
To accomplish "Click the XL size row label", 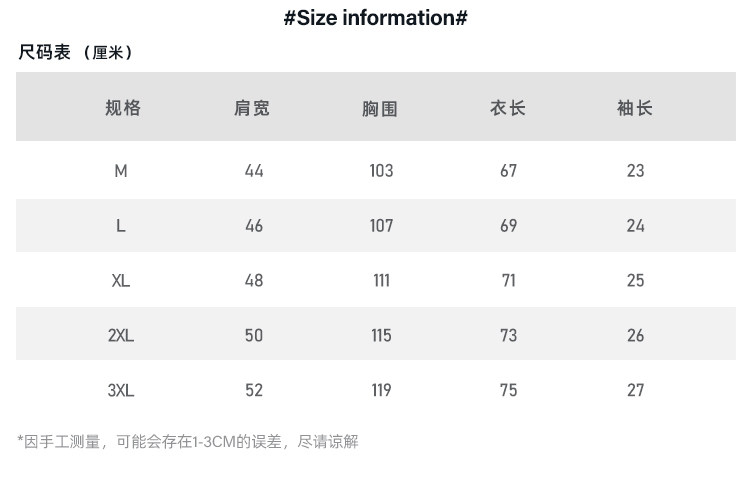I will click(x=121, y=281).
